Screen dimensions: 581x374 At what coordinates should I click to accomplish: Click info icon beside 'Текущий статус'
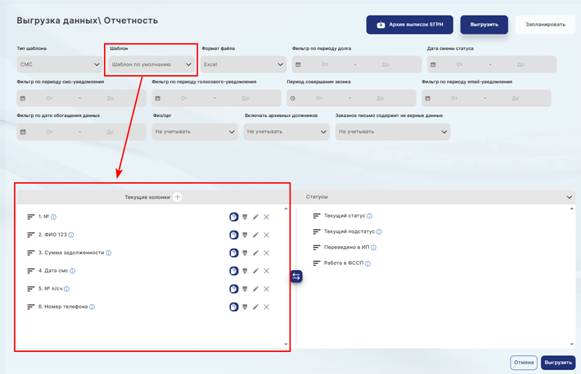pos(369,216)
